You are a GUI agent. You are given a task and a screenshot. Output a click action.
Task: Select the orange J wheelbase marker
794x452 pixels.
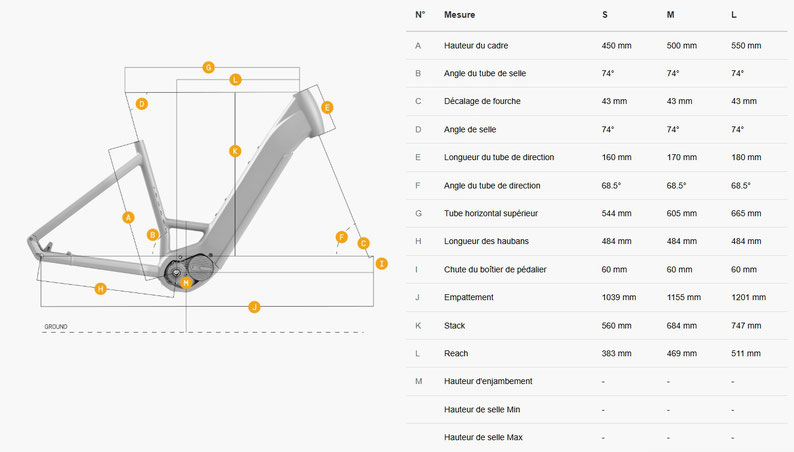254,306
